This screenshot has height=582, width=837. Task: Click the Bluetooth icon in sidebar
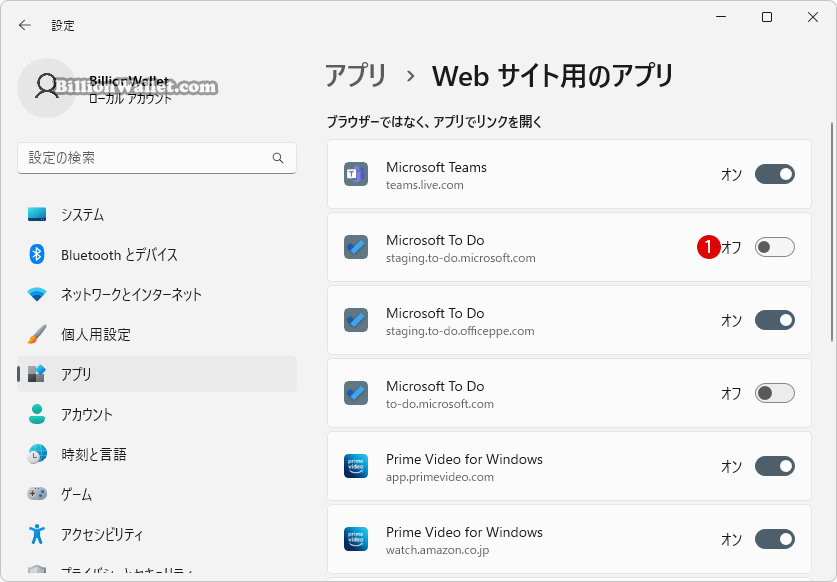(x=37, y=254)
